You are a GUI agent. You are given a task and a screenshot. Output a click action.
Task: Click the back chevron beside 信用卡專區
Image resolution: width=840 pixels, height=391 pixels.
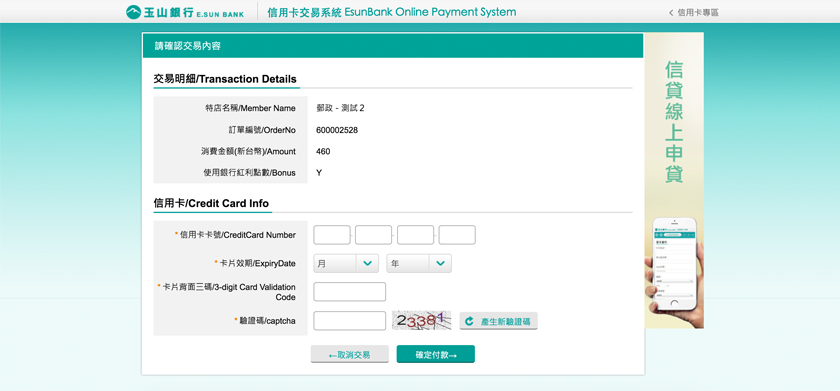[671, 13]
